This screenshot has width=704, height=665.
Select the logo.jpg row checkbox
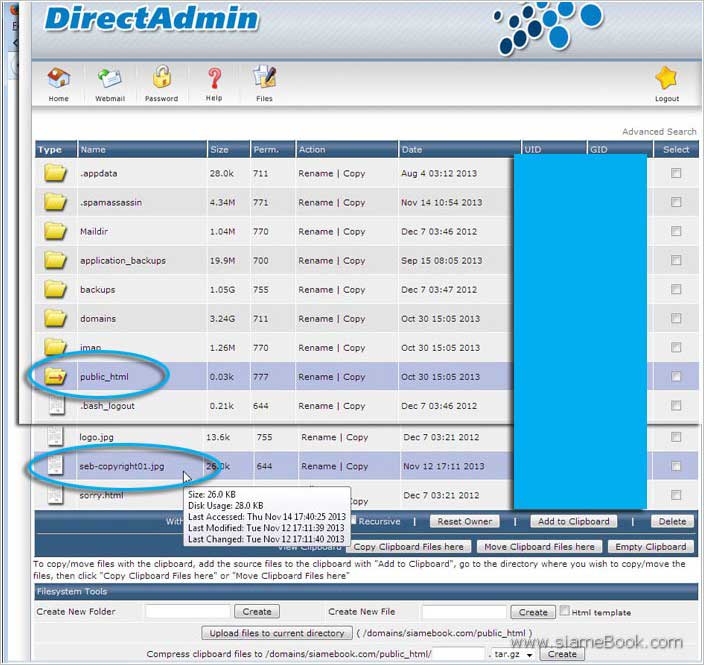676,436
